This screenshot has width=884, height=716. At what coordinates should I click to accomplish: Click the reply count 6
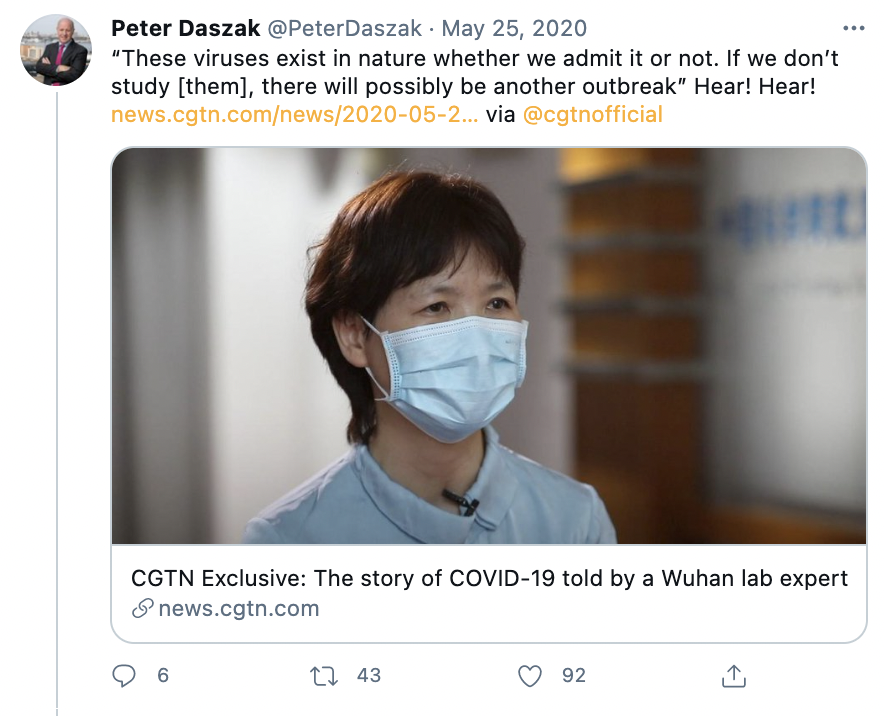pyautogui.click(x=163, y=676)
